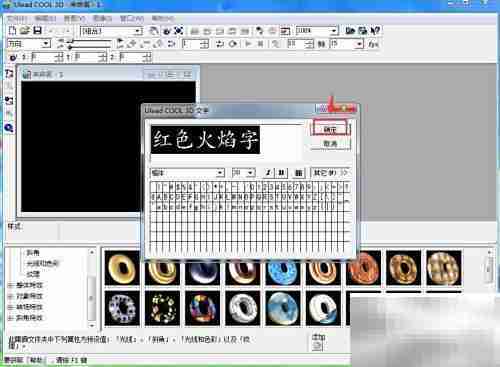Select 纹理 in the effects tree

click(33, 274)
